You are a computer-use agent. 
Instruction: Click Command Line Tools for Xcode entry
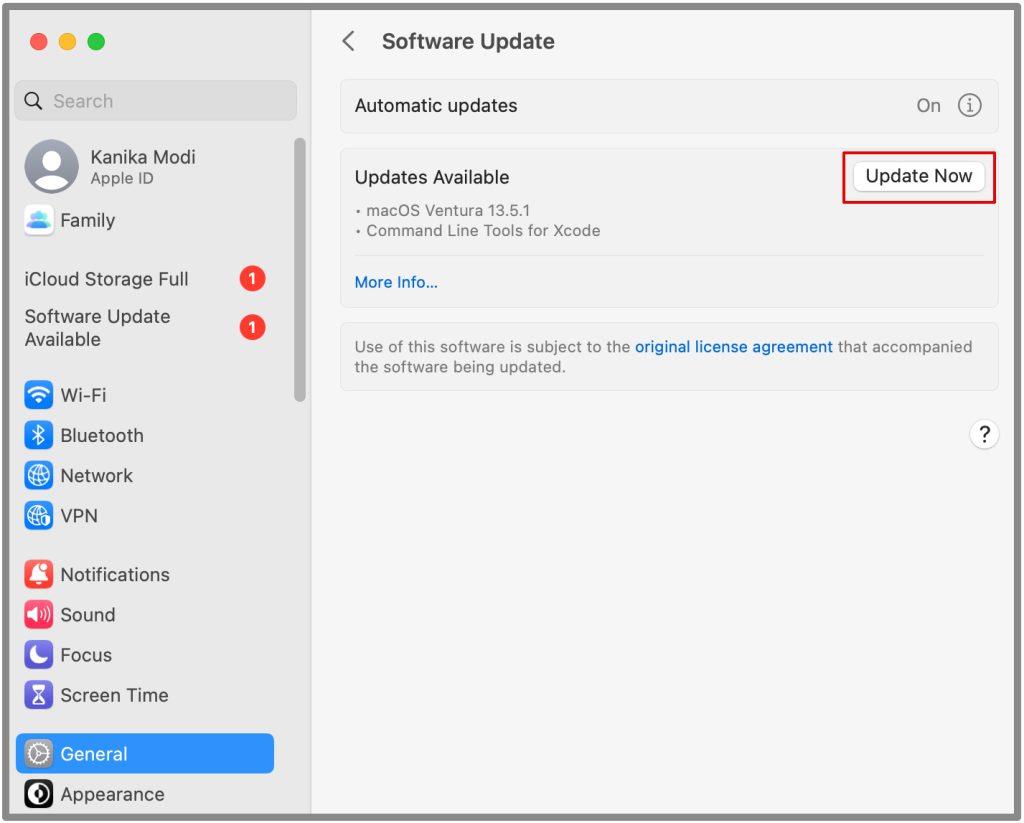tap(483, 231)
